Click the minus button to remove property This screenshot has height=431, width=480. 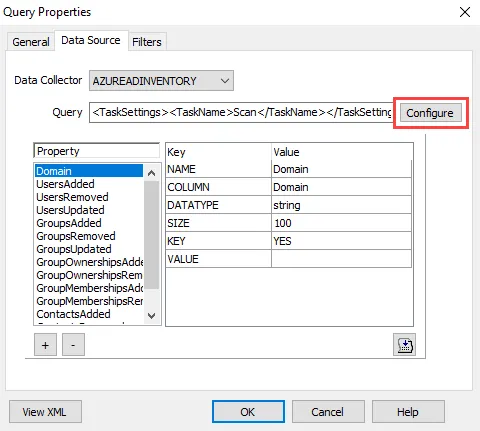click(73, 345)
